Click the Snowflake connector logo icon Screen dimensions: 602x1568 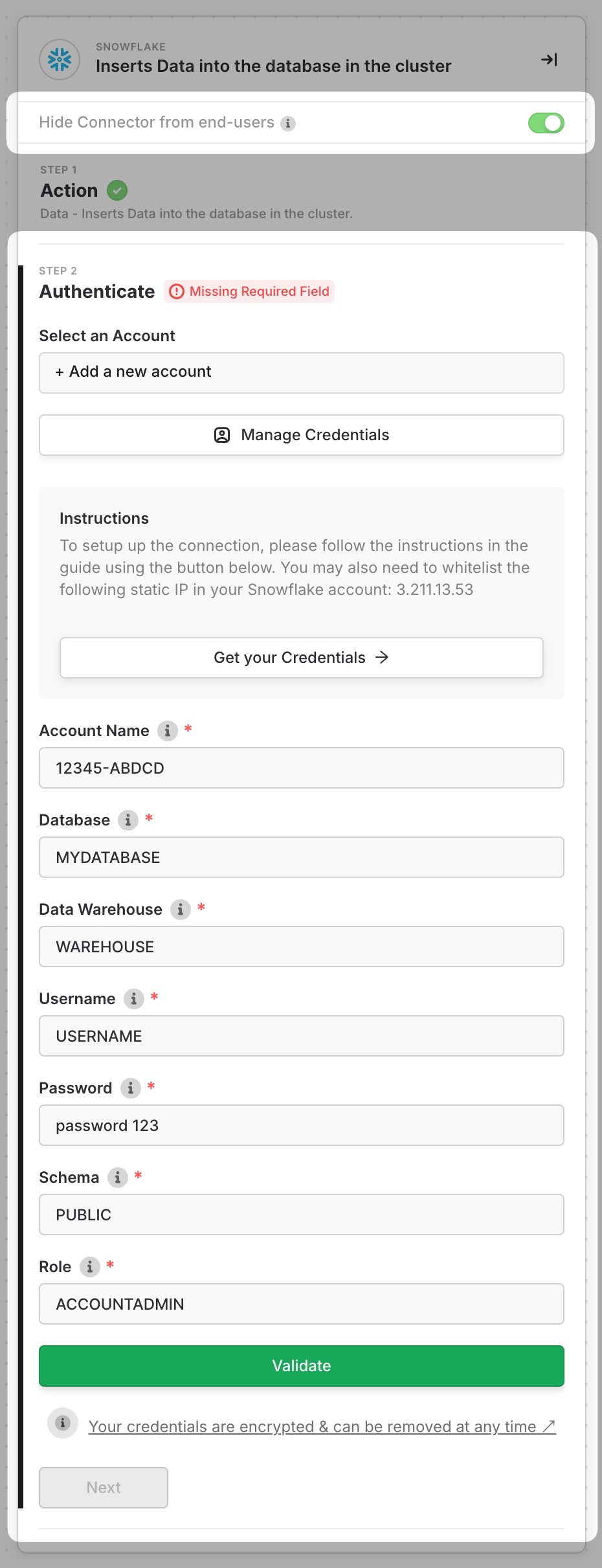pos(60,60)
